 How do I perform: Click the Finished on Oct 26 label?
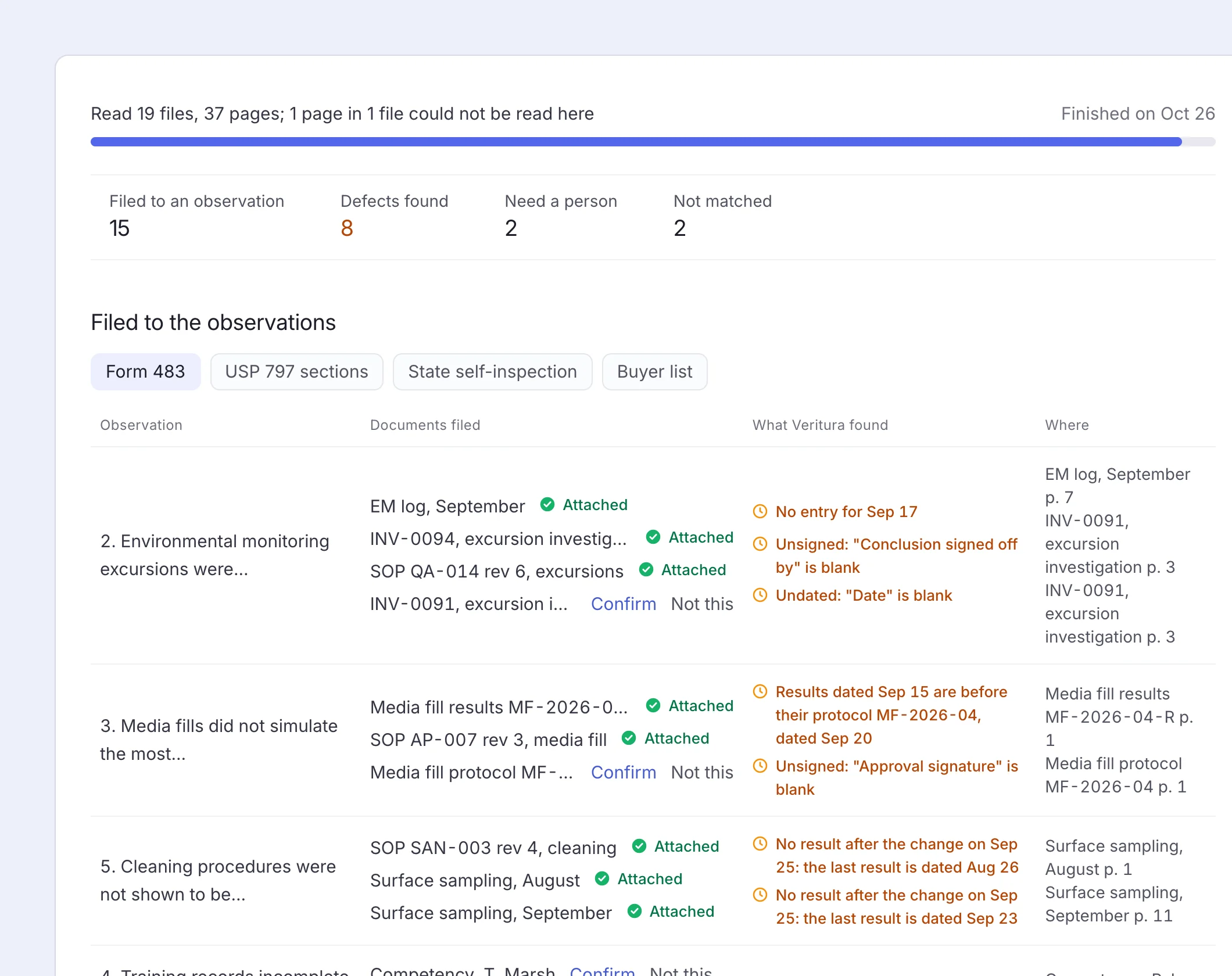tap(1138, 114)
